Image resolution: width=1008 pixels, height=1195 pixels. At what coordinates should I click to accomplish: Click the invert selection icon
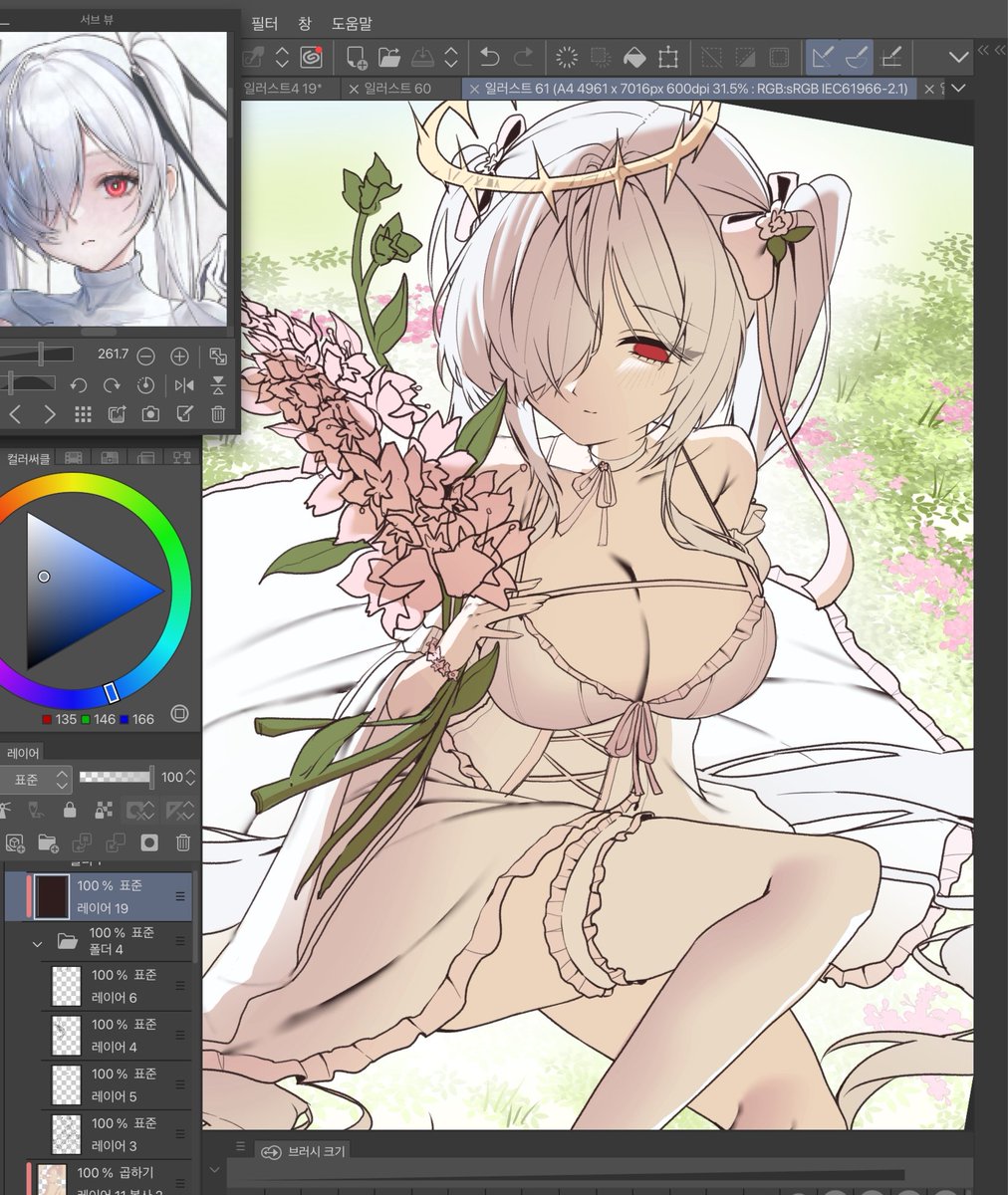click(745, 57)
